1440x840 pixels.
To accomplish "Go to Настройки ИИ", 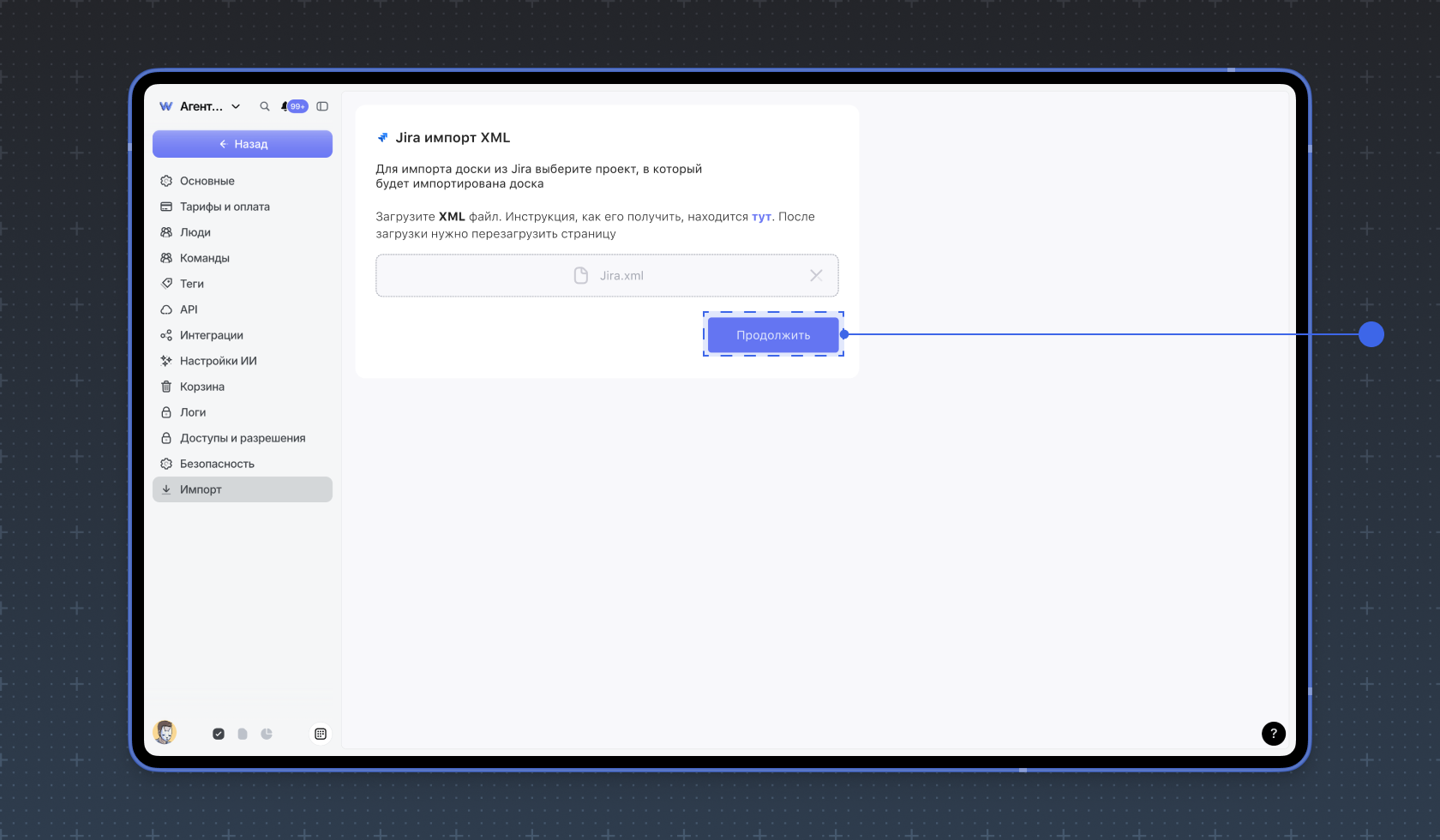I will (x=243, y=361).
